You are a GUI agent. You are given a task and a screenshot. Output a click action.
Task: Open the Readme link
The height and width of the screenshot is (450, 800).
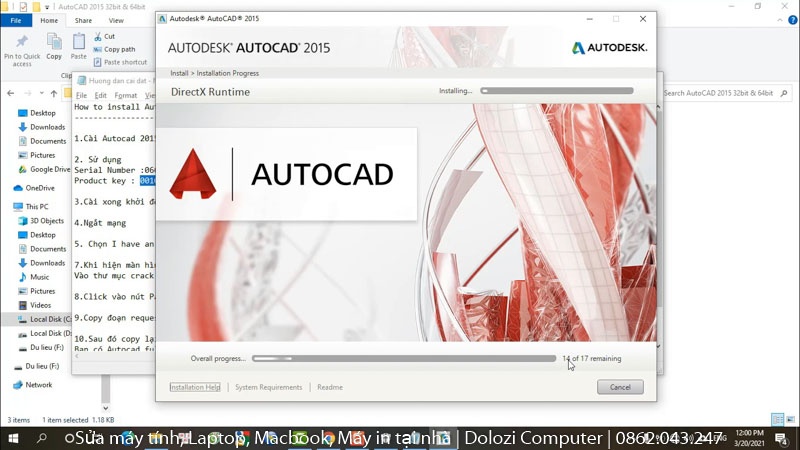pyautogui.click(x=330, y=387)
